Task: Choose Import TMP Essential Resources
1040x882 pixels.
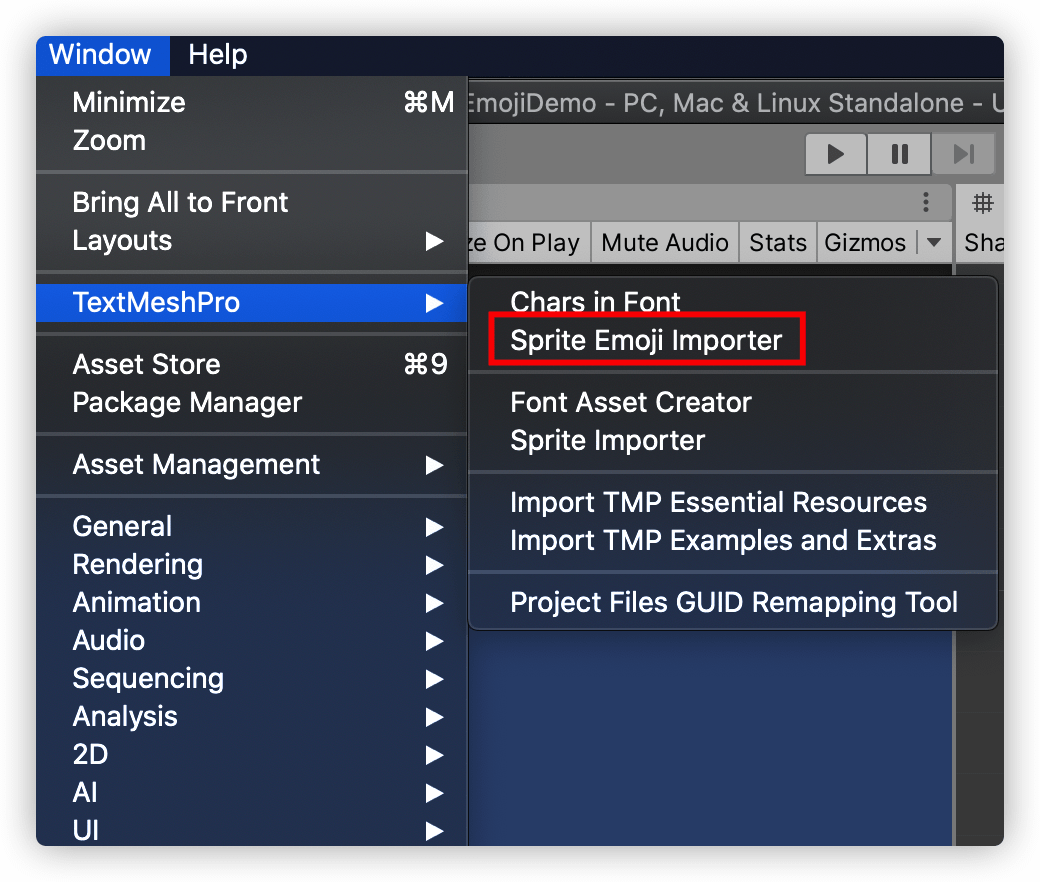Action: [733, 502]
